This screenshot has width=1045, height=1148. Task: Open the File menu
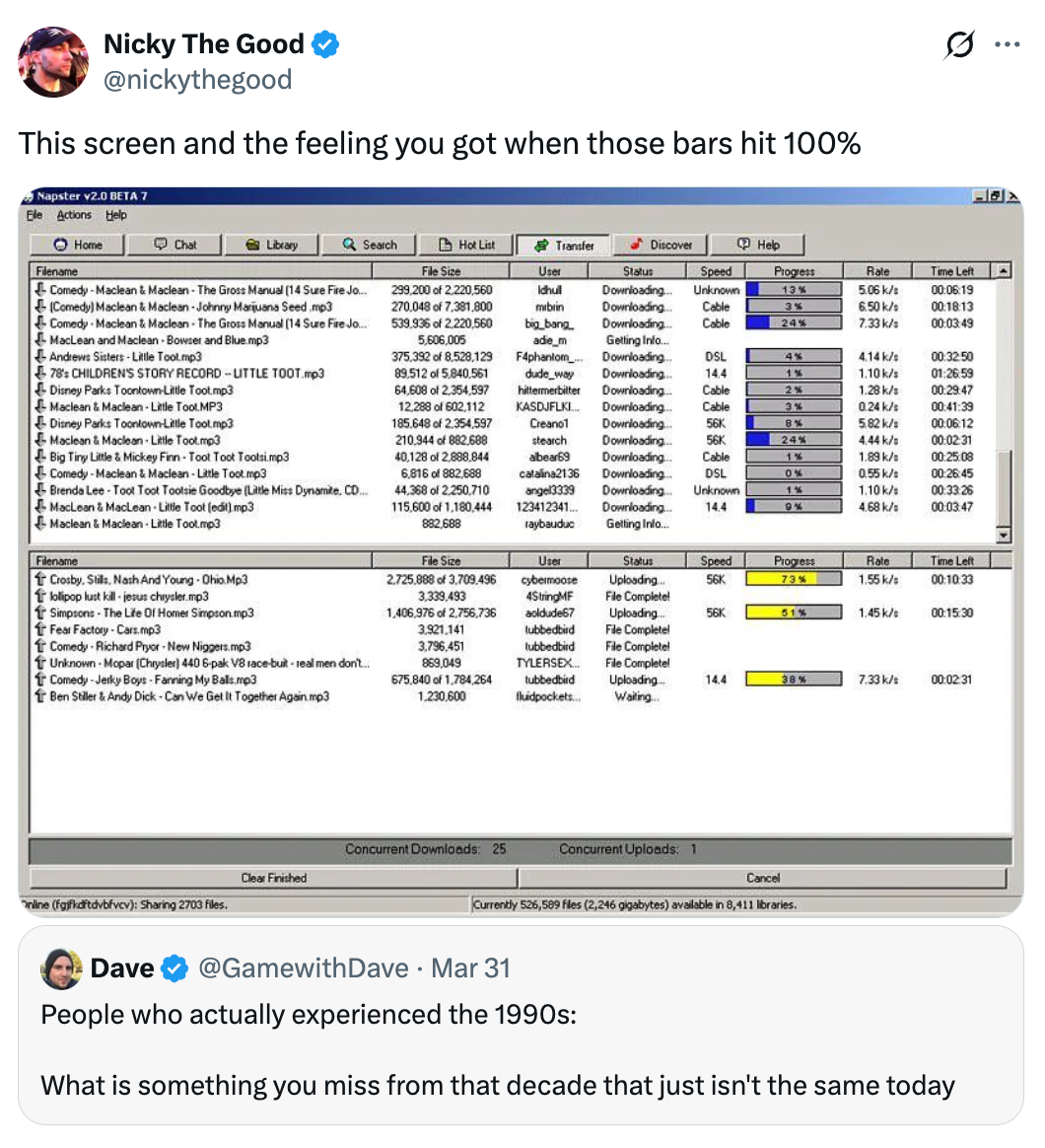[35, 215]
